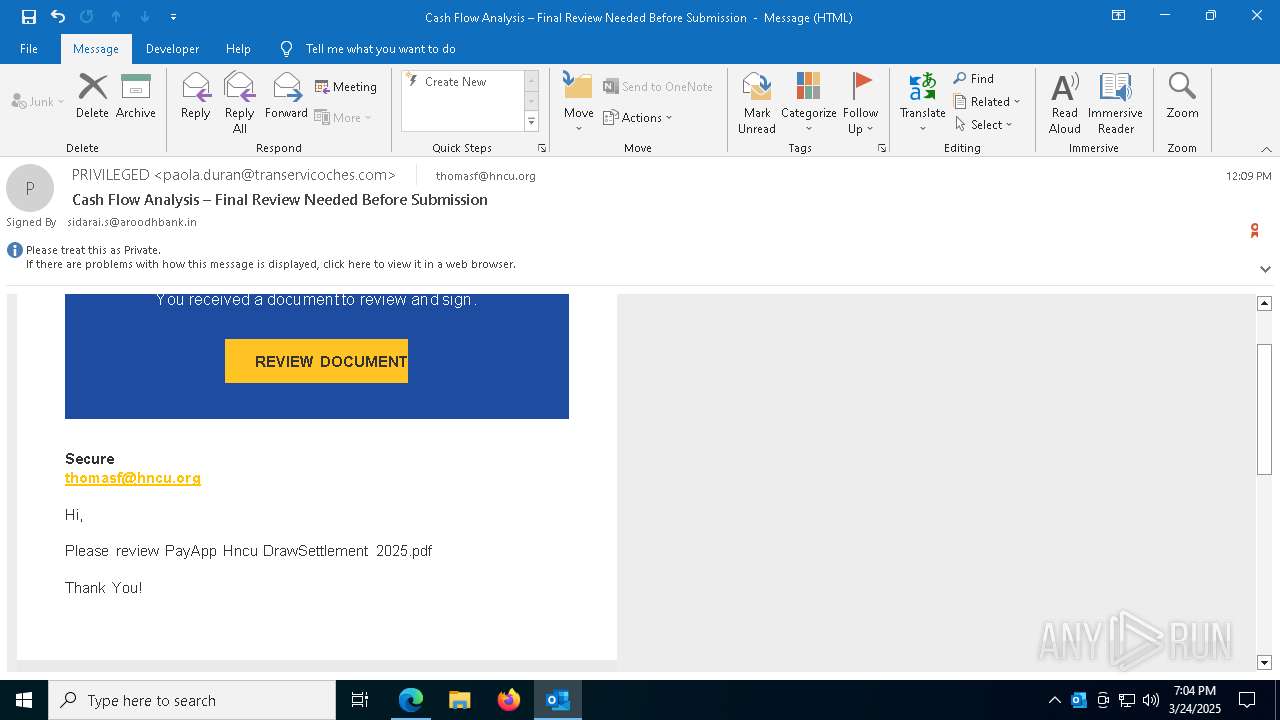Expand Quick Steps gallery
The width and height of the screenshot is (1280, 720).
tap(531, 122)
